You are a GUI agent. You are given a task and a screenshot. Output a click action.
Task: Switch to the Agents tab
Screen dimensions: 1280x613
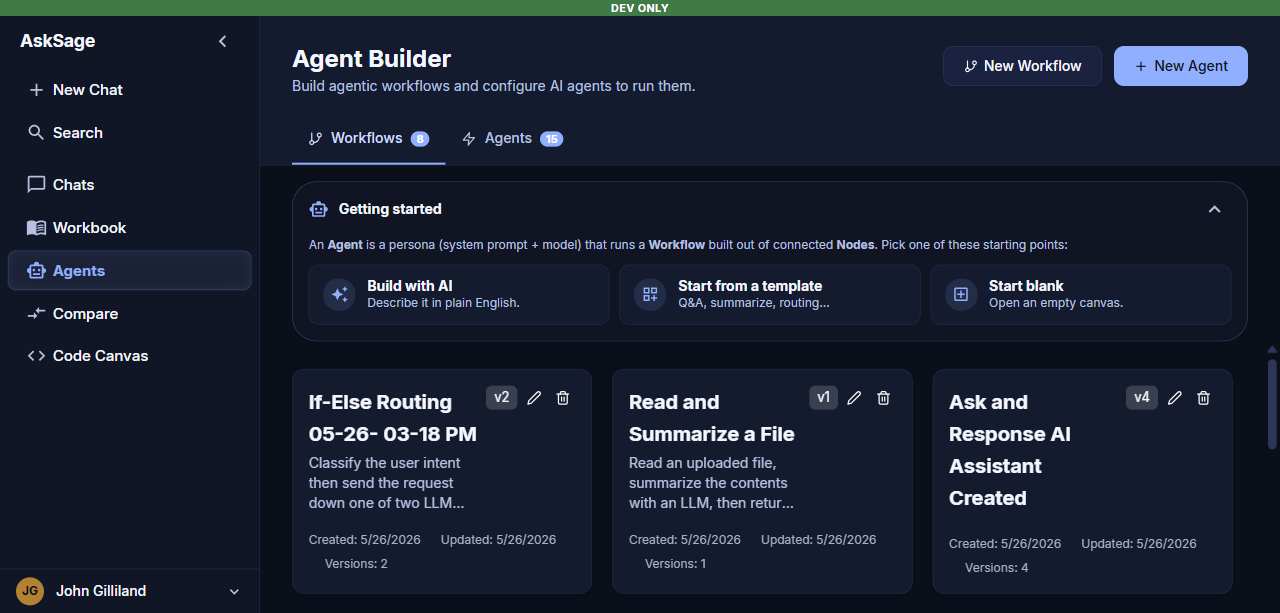tap(512, 139)
